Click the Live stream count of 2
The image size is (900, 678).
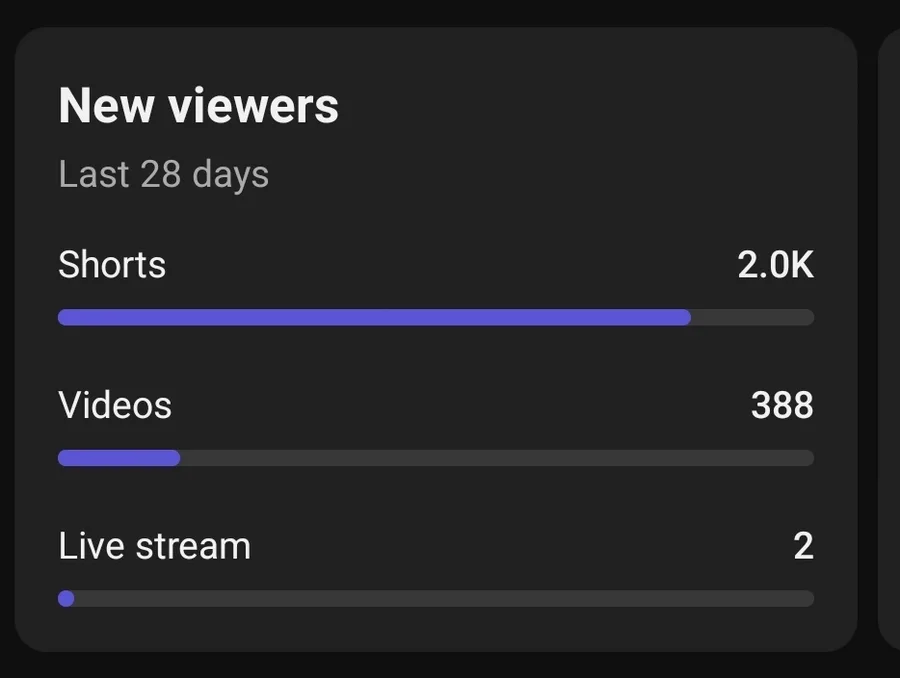(803, 547)
